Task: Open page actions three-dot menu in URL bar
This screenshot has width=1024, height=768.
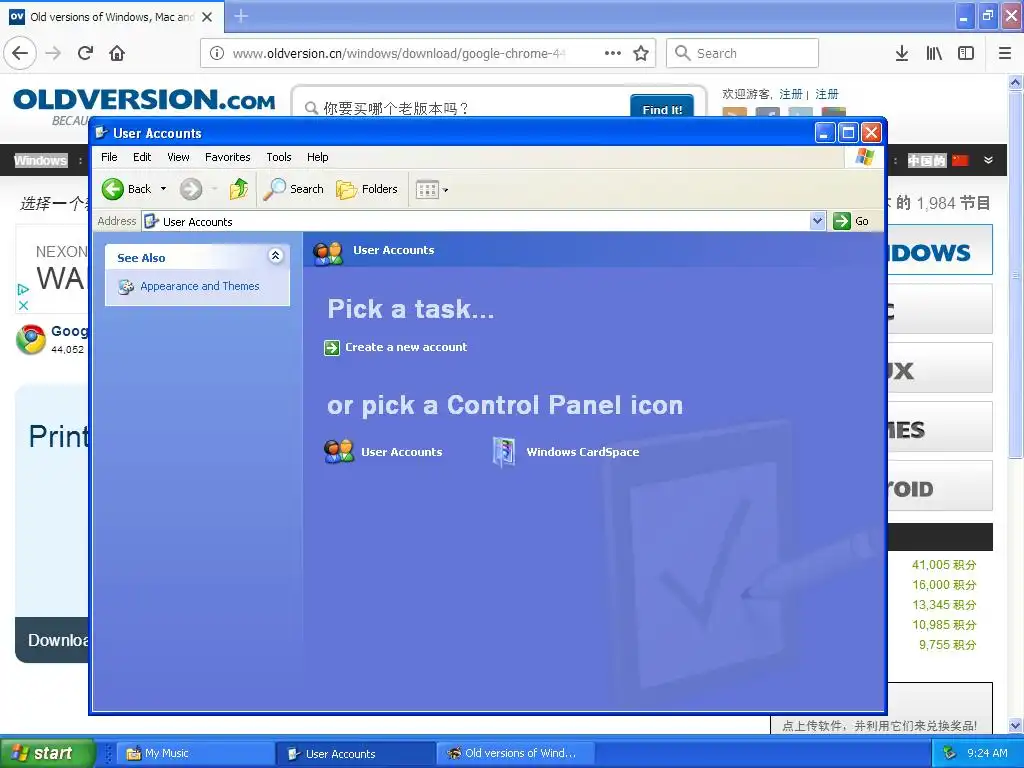Action: tap(613, 54)
